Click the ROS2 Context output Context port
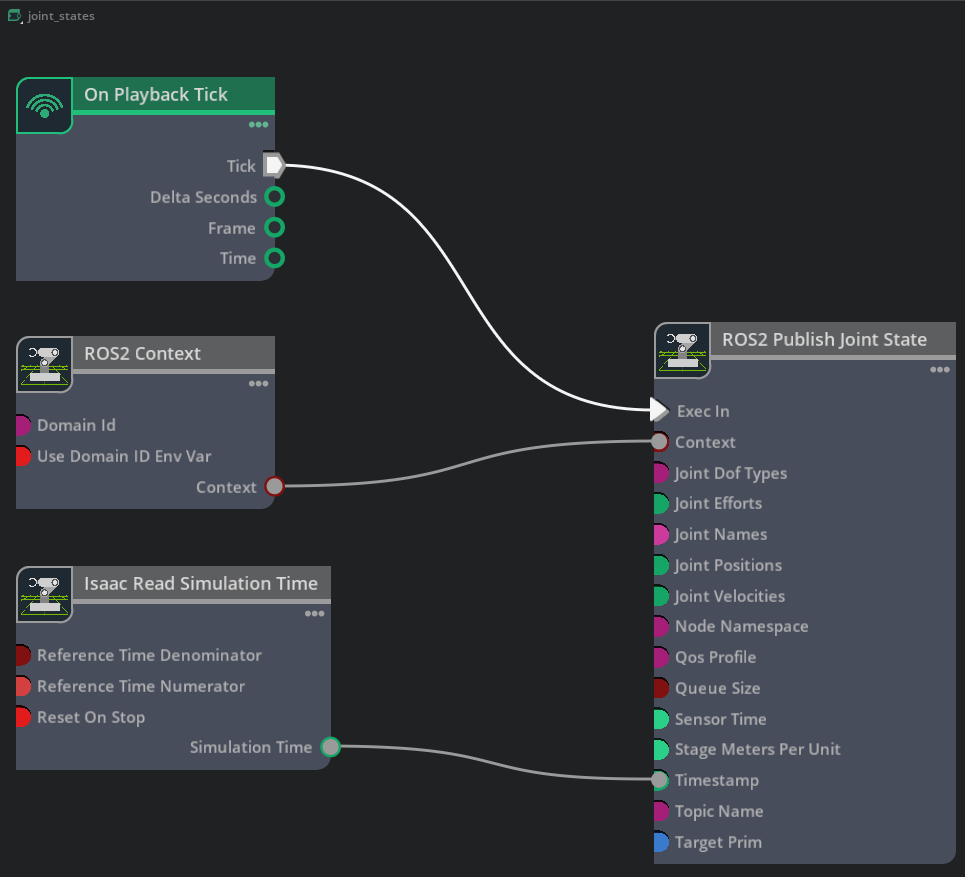The width and height of the screenshot is (965, 877). tap(274, 486)
